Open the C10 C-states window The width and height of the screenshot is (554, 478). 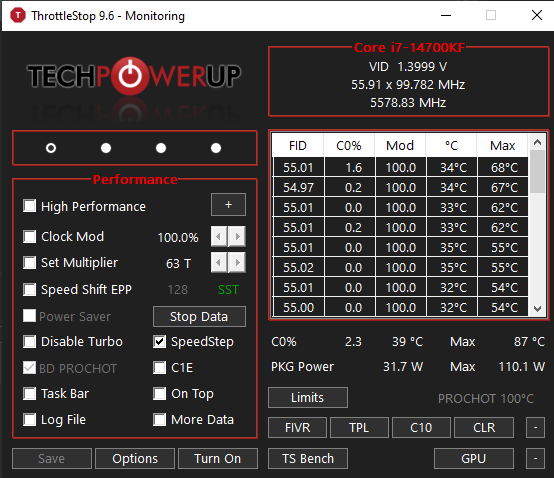(x=421, y=427)
